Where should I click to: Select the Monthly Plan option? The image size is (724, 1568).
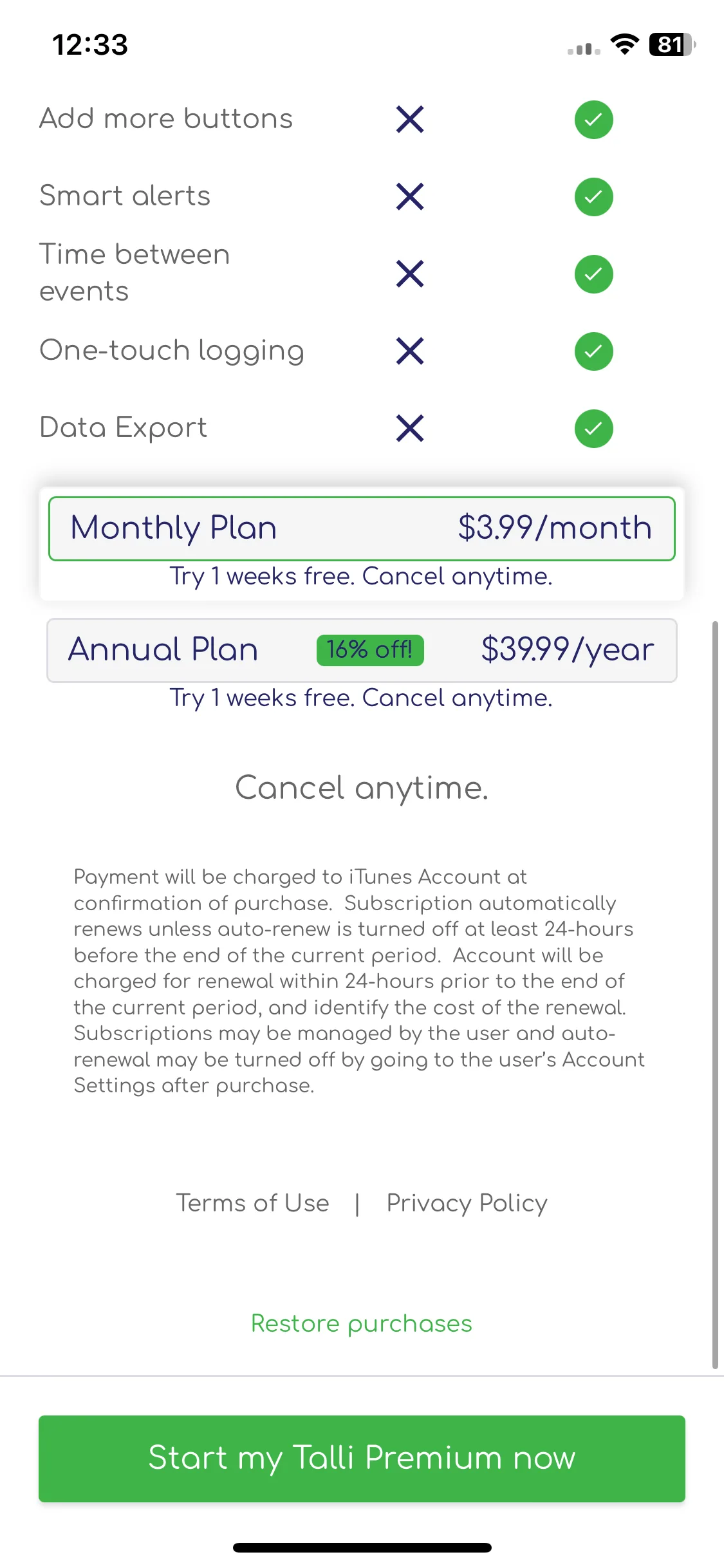click(362, 528)
